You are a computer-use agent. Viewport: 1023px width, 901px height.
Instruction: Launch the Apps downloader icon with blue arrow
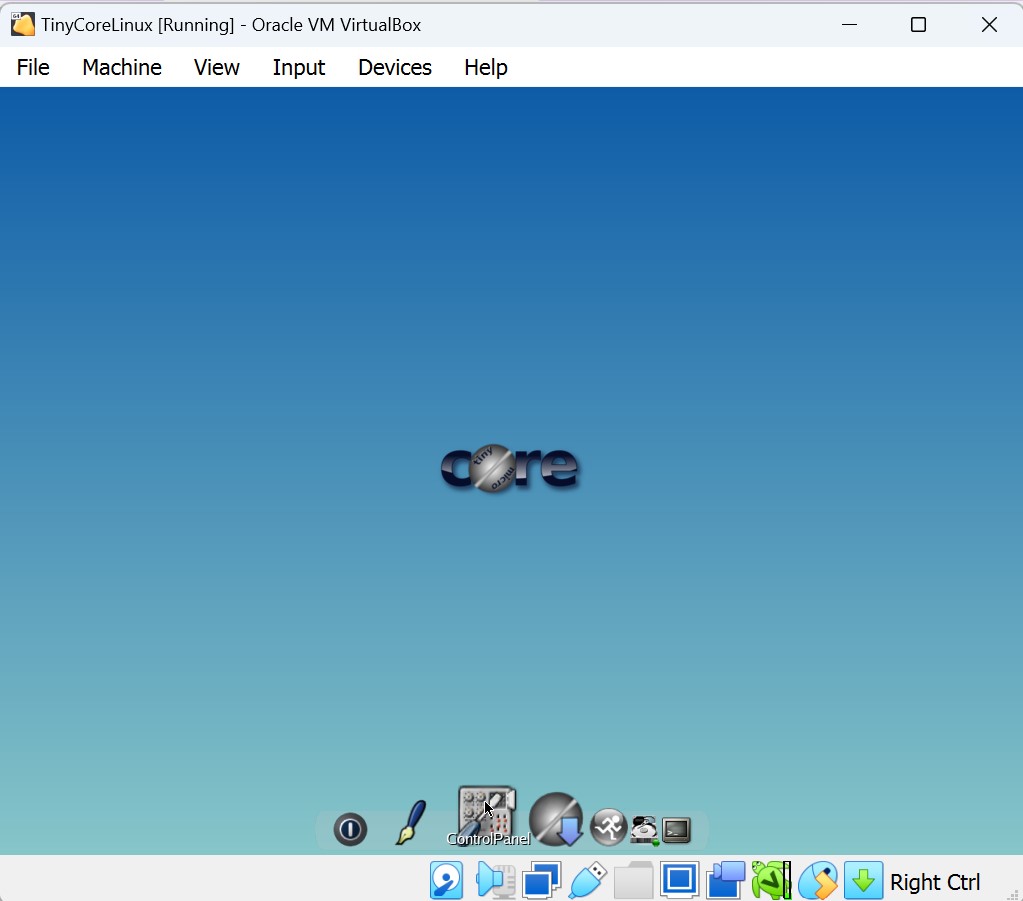point(557,819)
